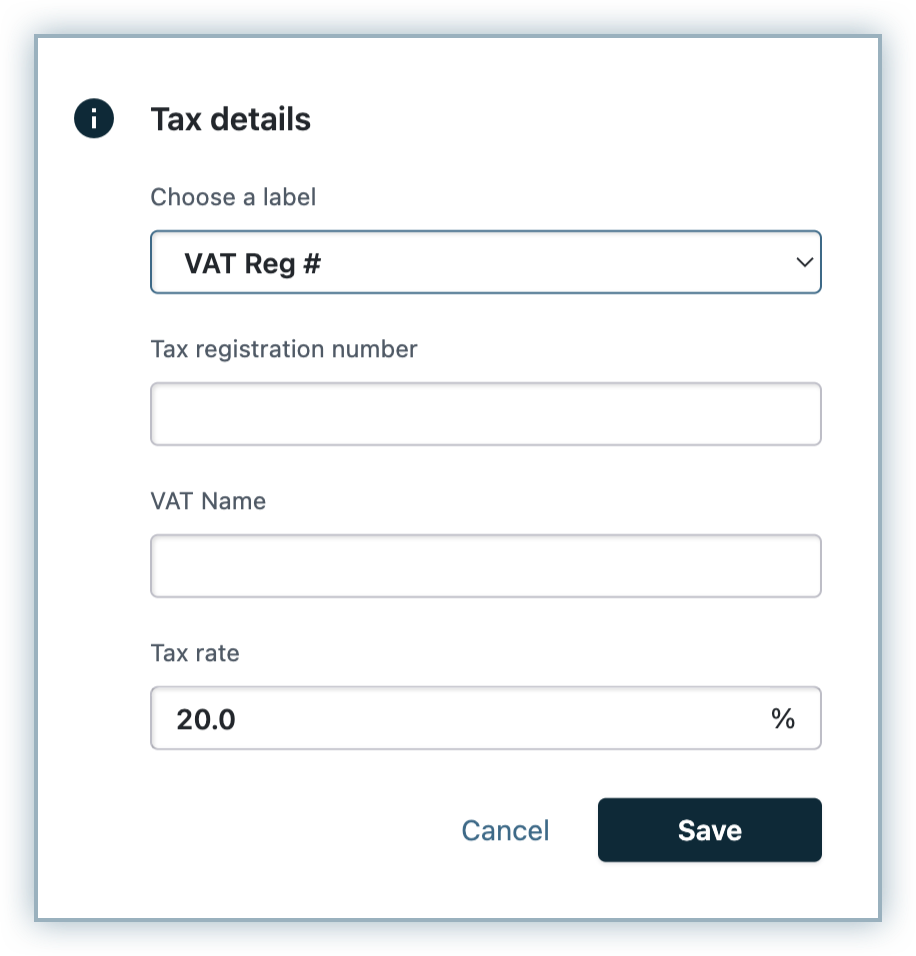Screen dimensions: 916x956
Task: Click the percent symbol in Tax rate
Action: [783, 718]
